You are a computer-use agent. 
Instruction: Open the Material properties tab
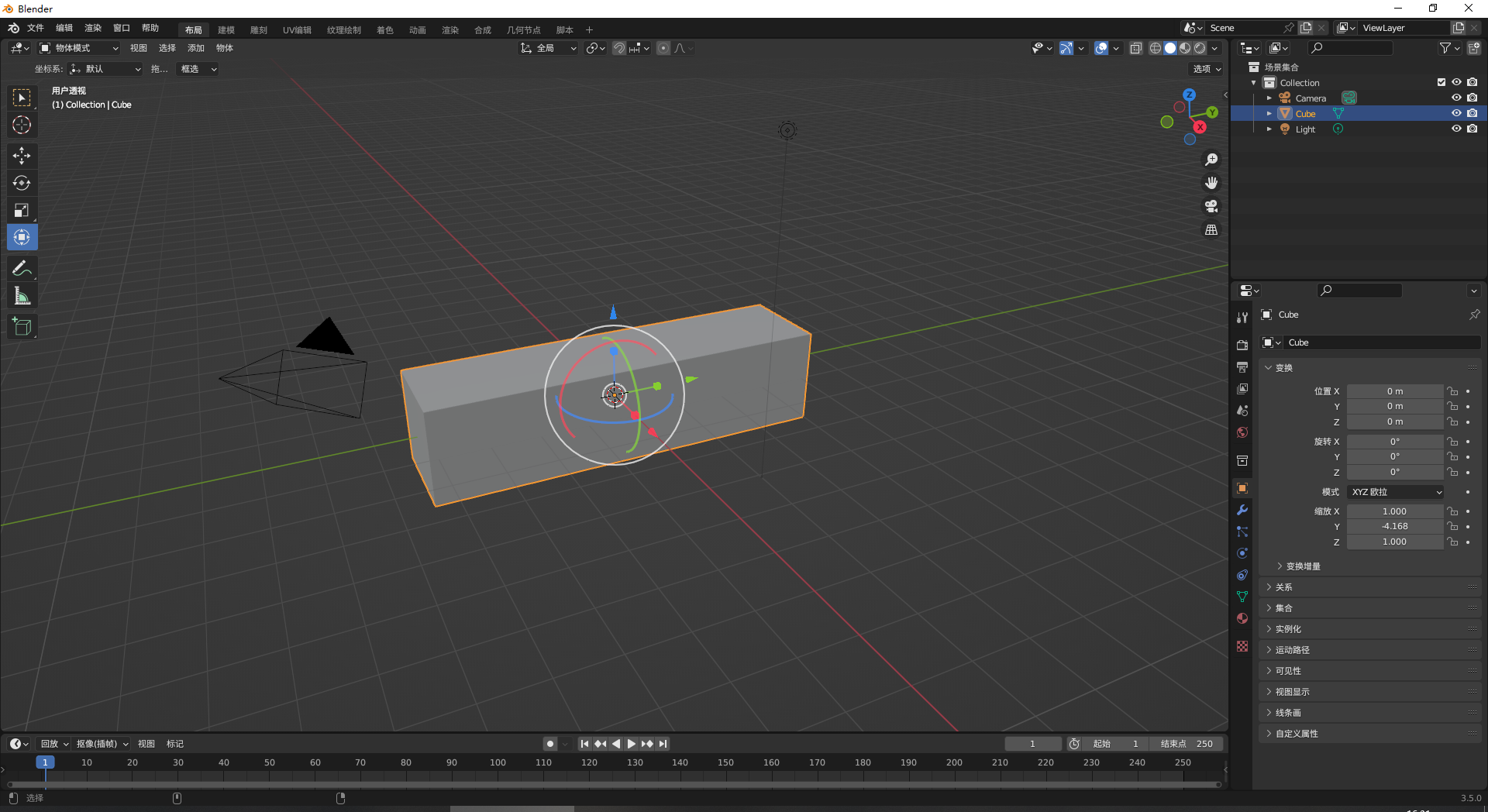[x=1242, y=618]
